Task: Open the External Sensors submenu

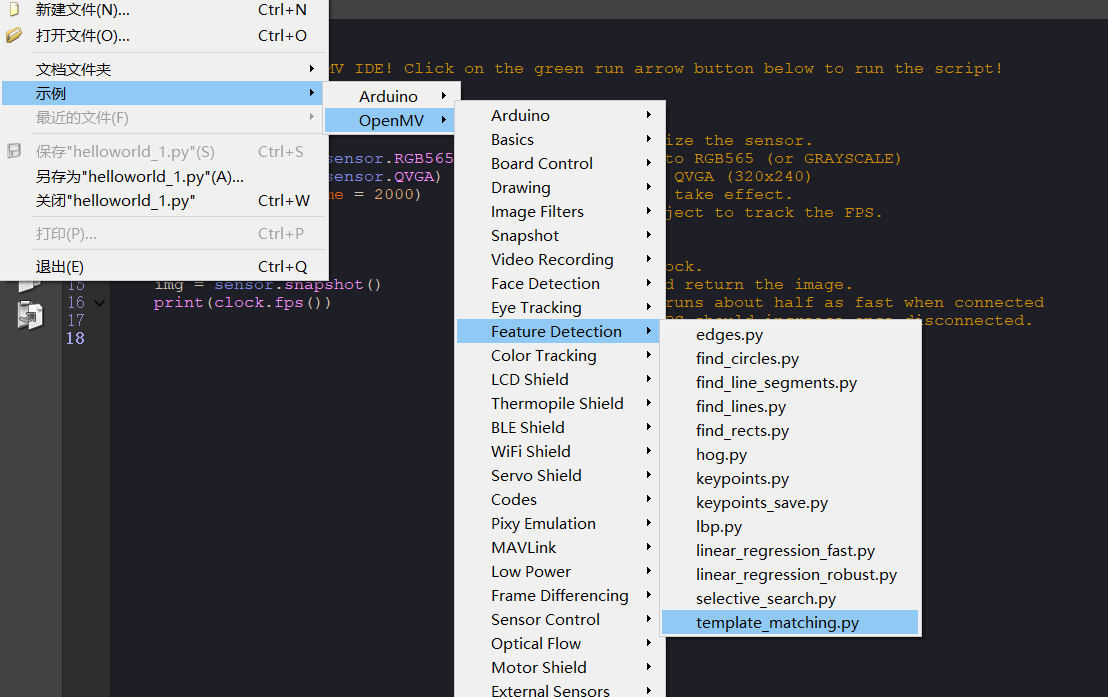Action: 558,689
